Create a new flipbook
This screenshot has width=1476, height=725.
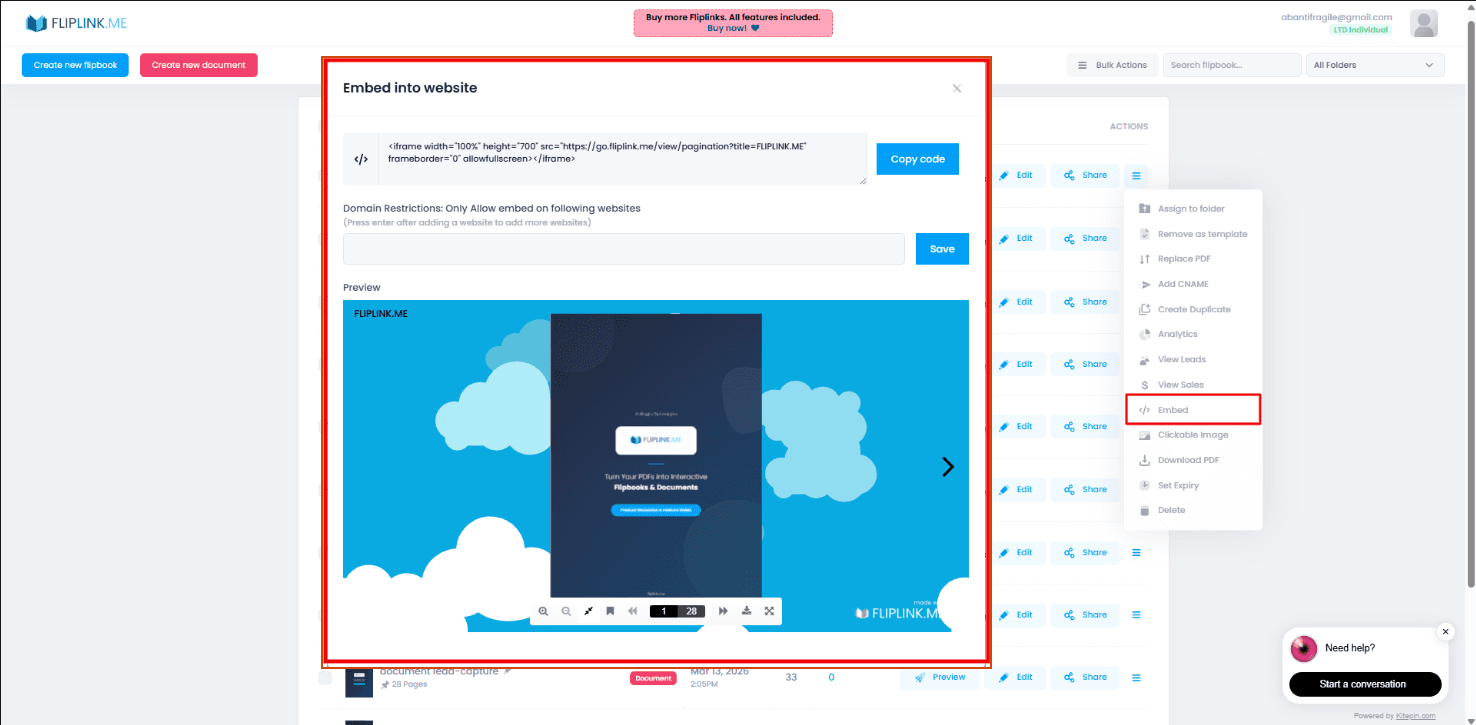tap(76, 65)
